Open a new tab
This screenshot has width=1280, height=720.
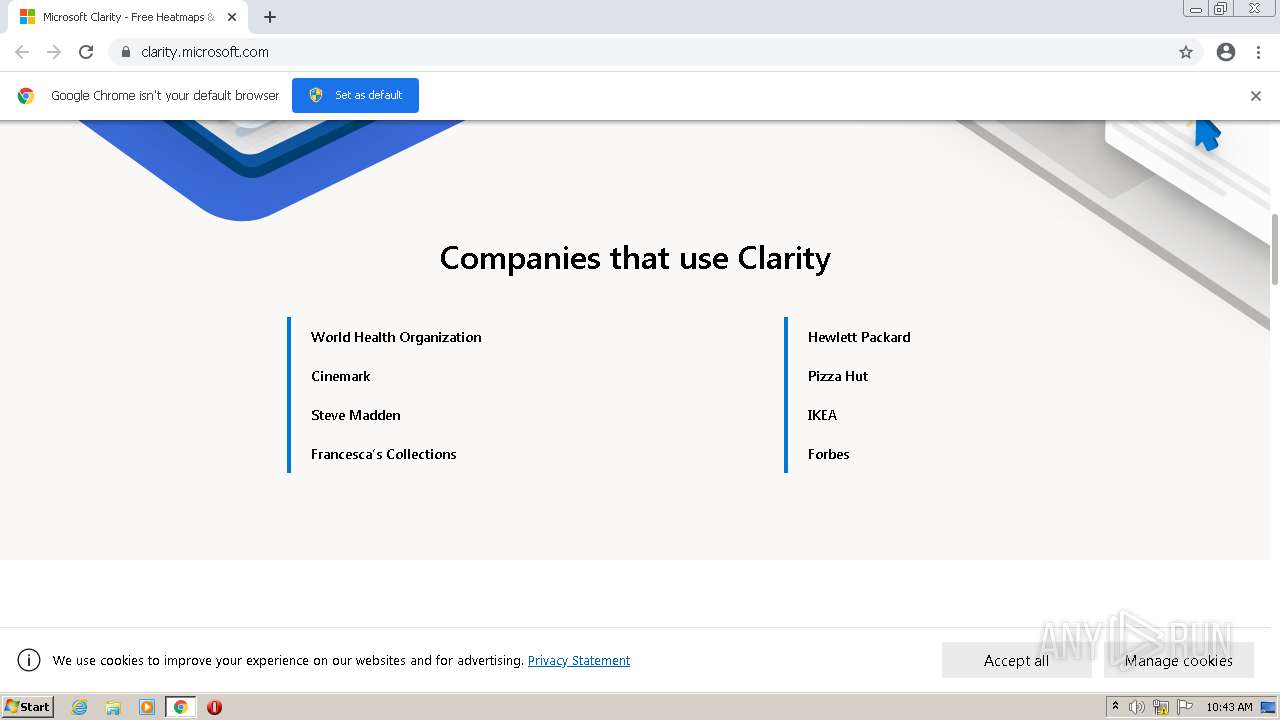pos(270,17)
